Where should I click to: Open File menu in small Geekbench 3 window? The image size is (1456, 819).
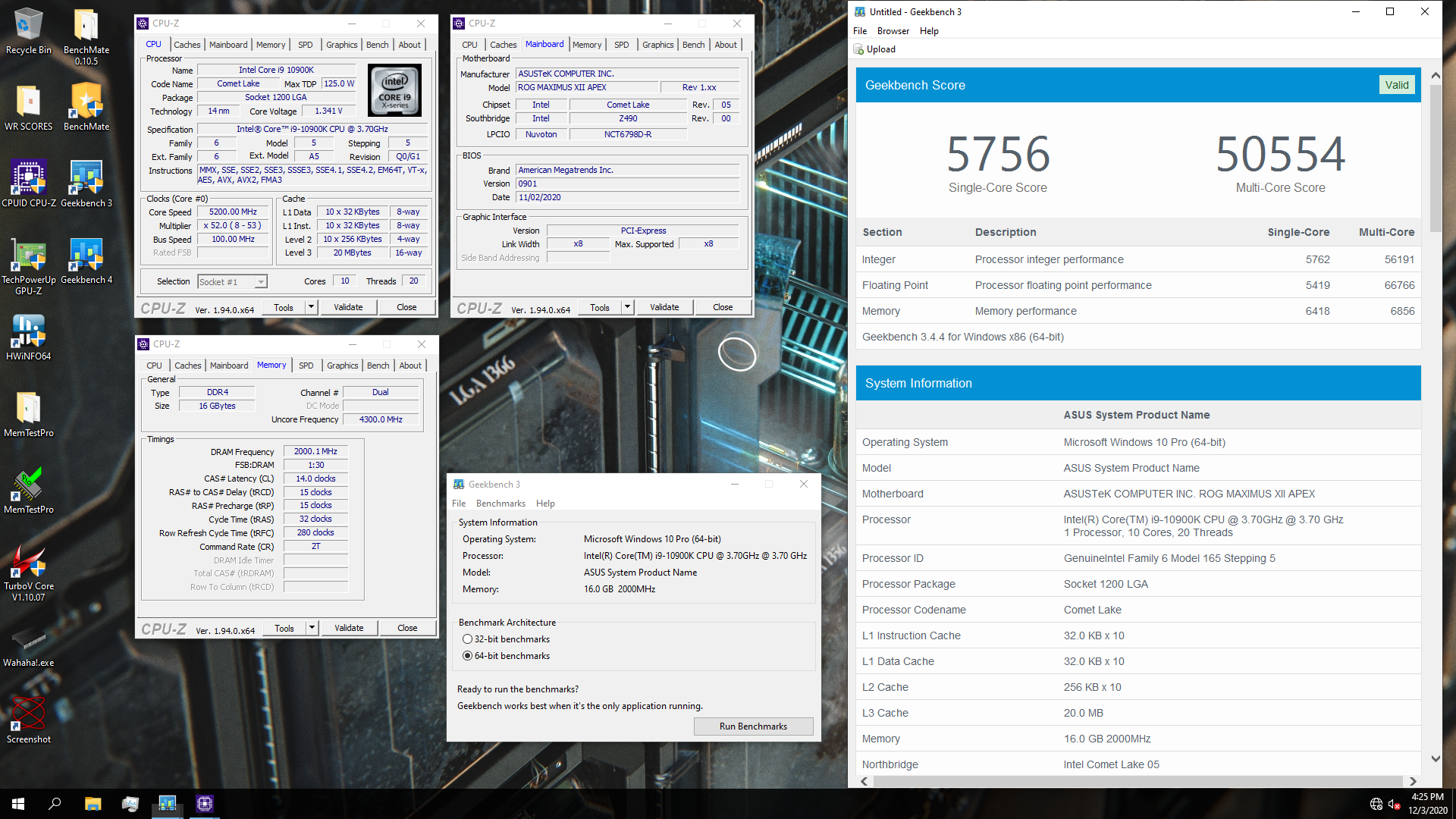tap(459, 504)
